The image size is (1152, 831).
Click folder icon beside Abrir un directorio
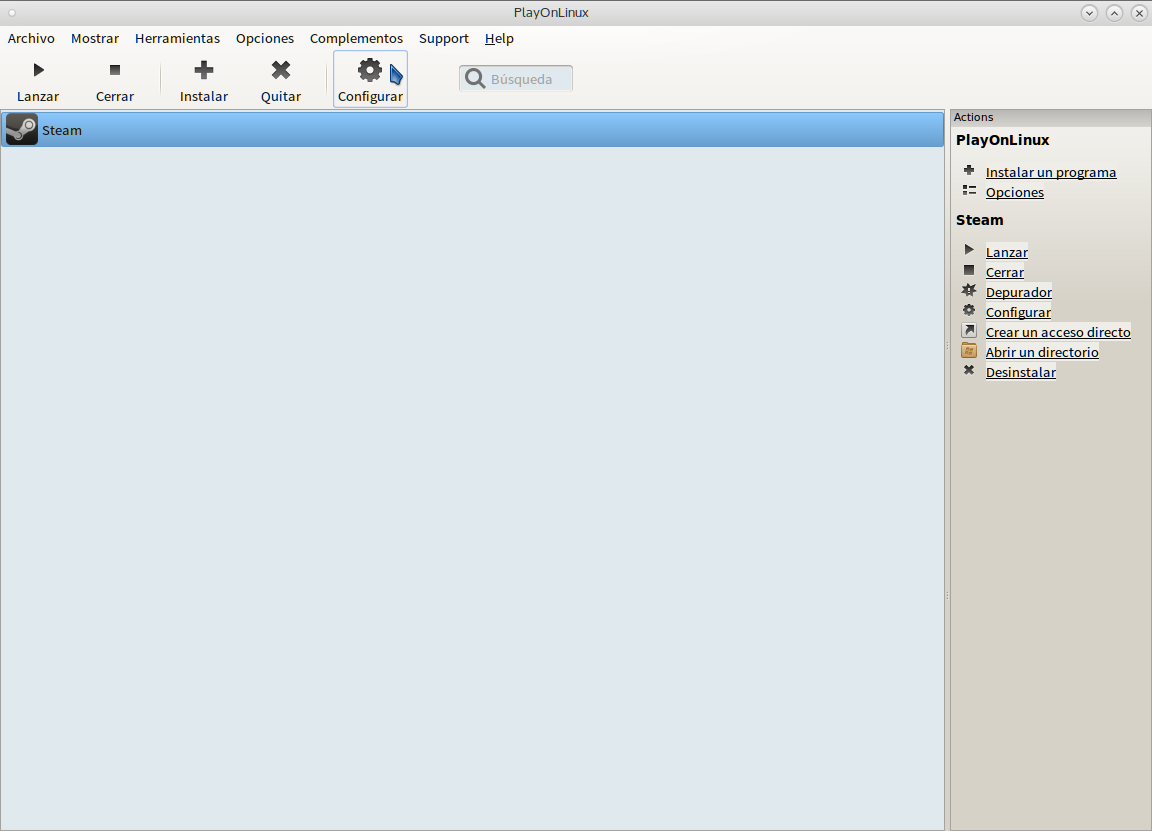pos(969,350)
